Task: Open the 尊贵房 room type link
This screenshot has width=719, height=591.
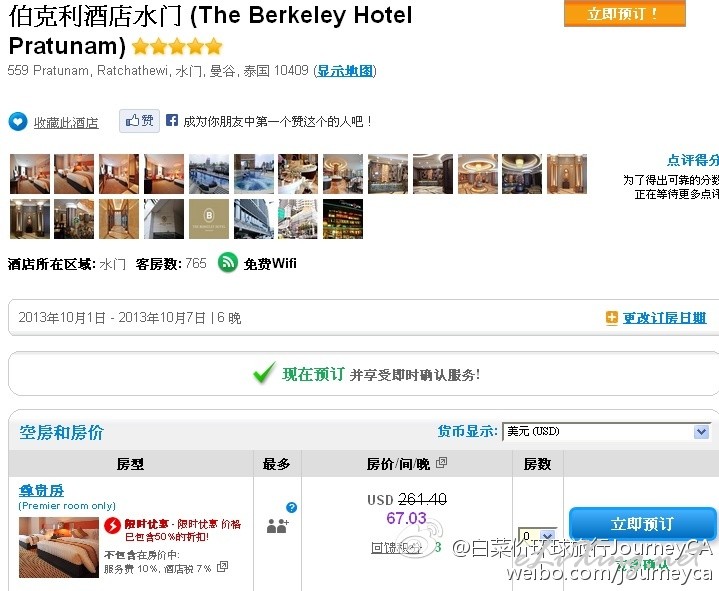Action: pos(41,491)
